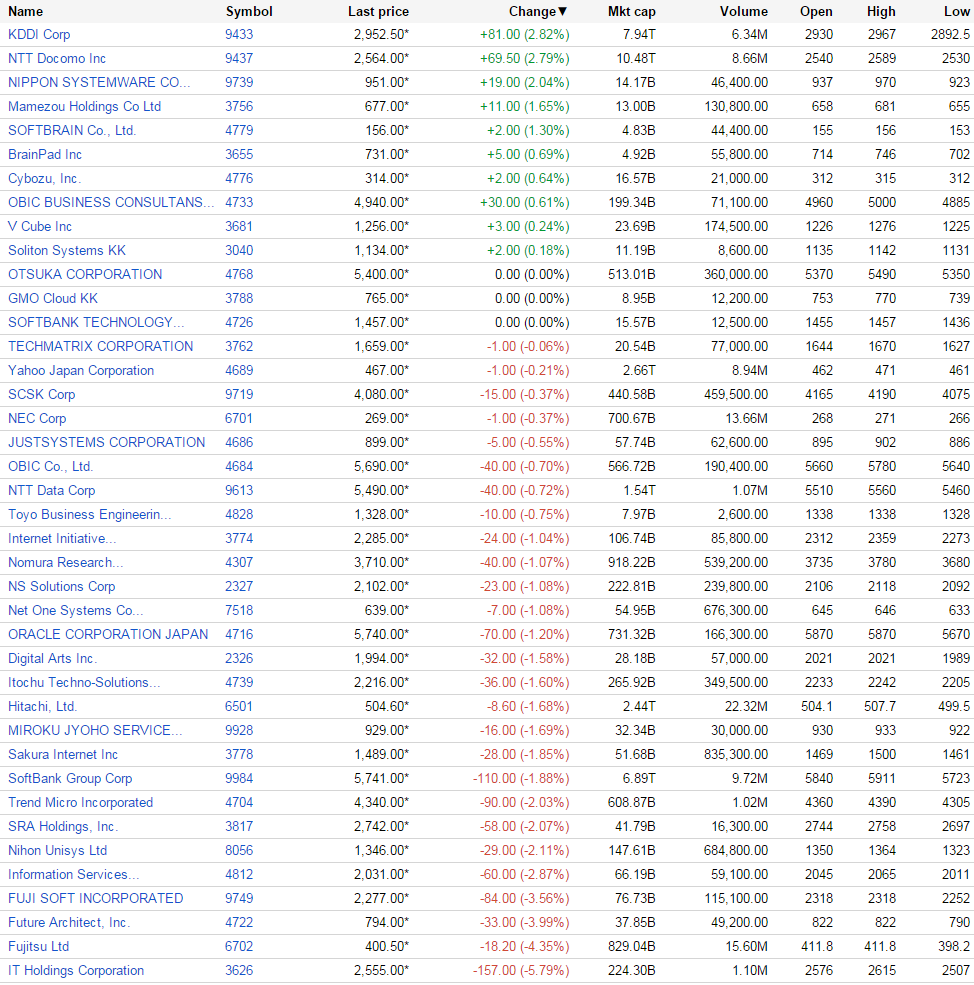Screen dimensions: 974x985
Task: Click ticker symbol 9984
Action: click(x=239, y=778)
